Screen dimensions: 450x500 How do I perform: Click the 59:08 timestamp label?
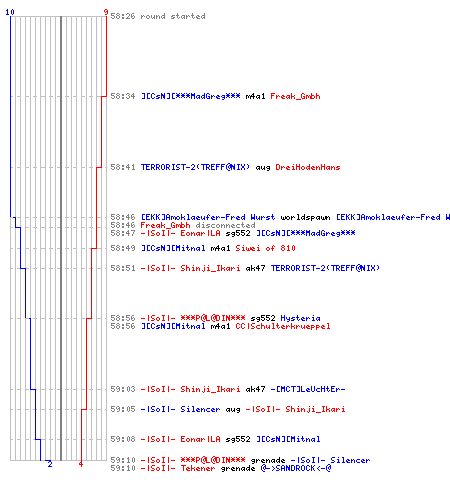pyautogui.click(x=123, y=439)
